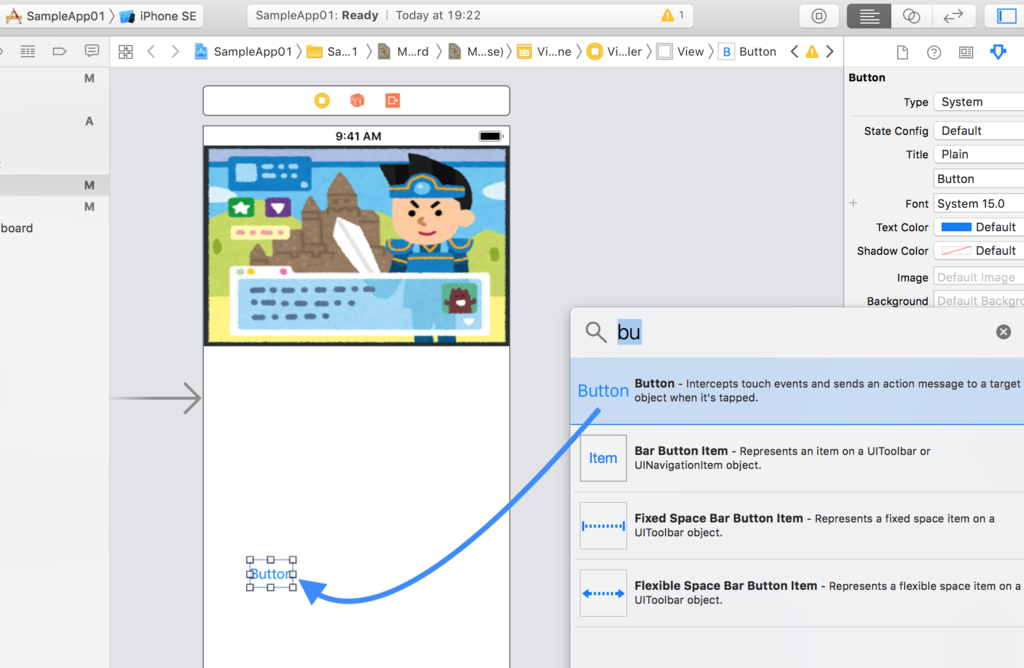Show the File inspector
Screen dimensions: 1024x668
(x=902, y=52)
